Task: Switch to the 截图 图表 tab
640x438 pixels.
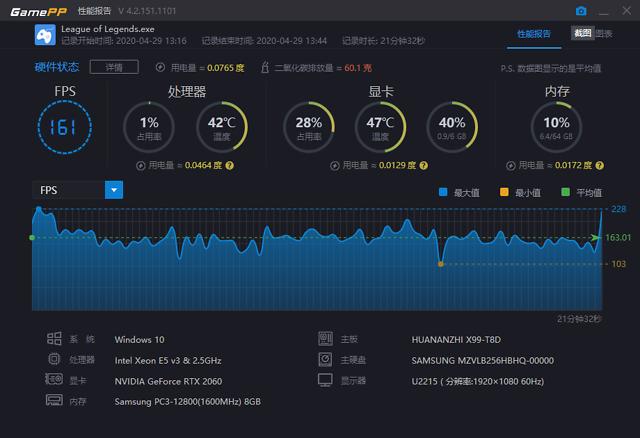Action: pos(593,33)
